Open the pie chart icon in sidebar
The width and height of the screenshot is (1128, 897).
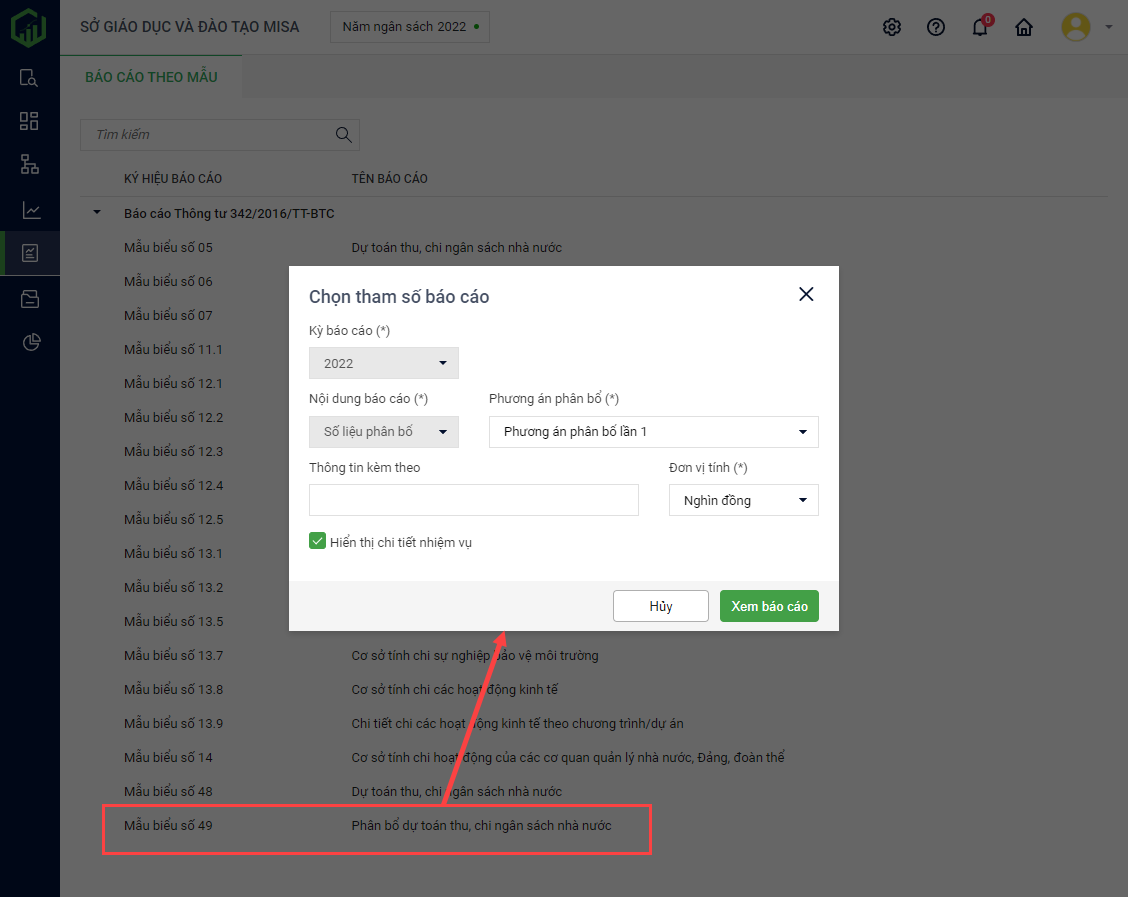tap(30, 343)
